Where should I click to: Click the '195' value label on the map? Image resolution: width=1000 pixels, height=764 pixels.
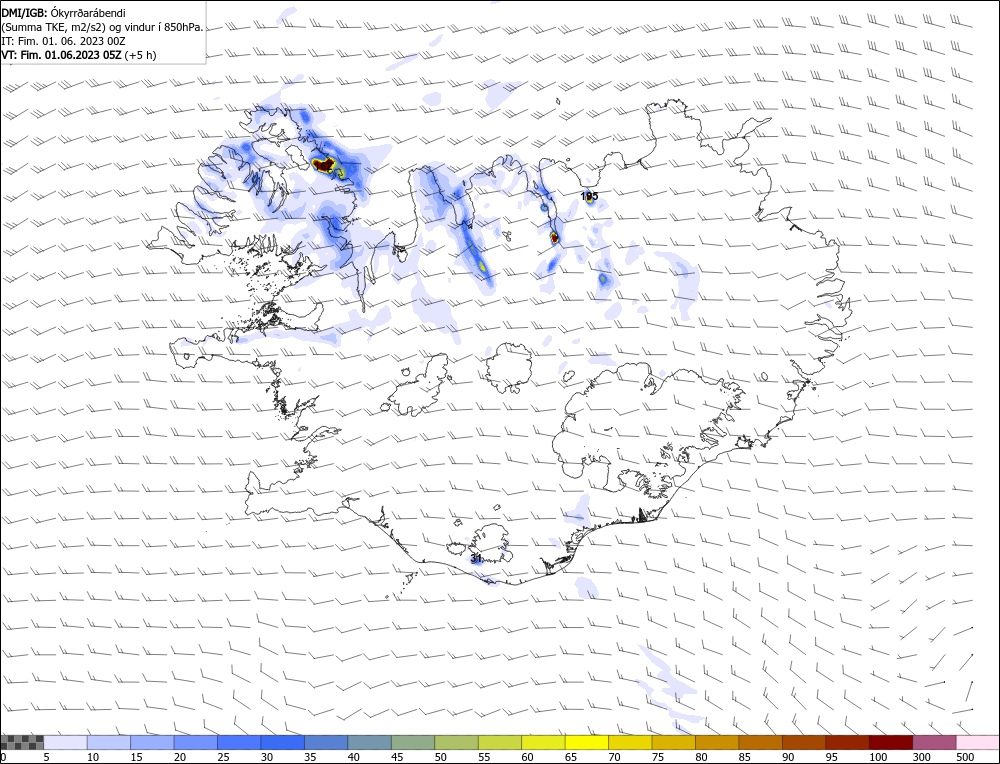589,196
